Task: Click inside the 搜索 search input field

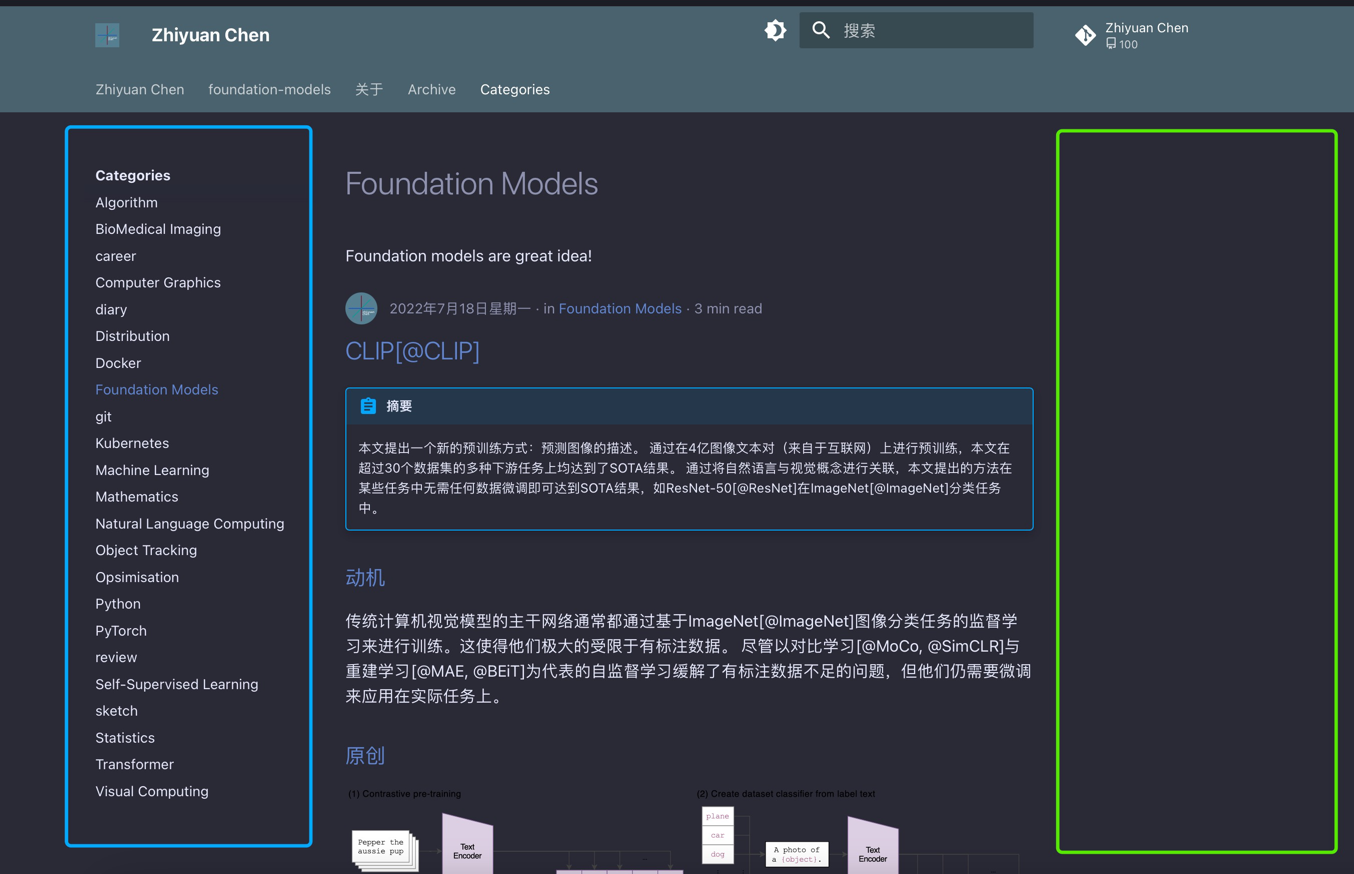Action: [930, 30]
